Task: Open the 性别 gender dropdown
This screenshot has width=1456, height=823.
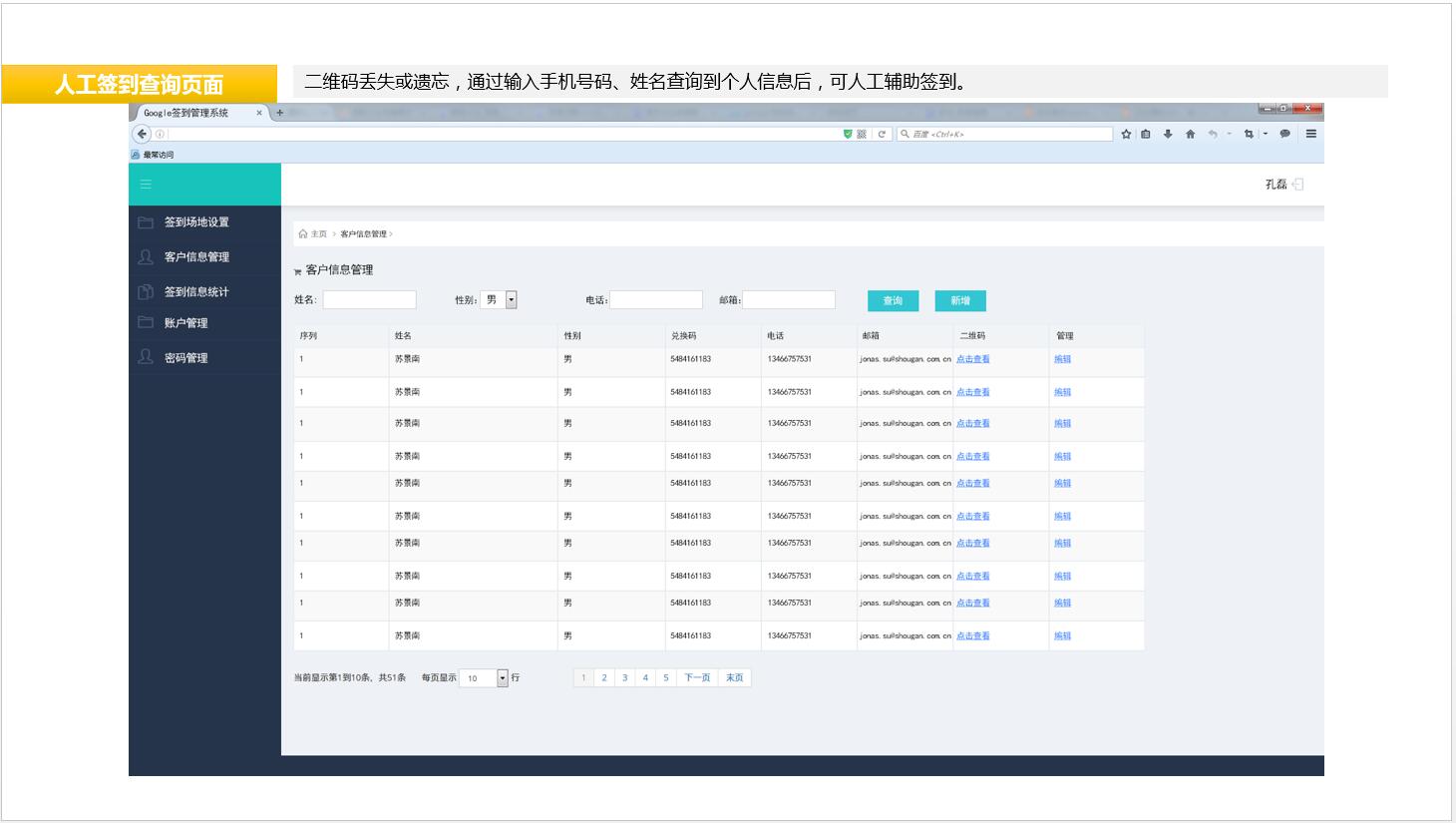Action: pyautogui.click(x=499, y=299)
